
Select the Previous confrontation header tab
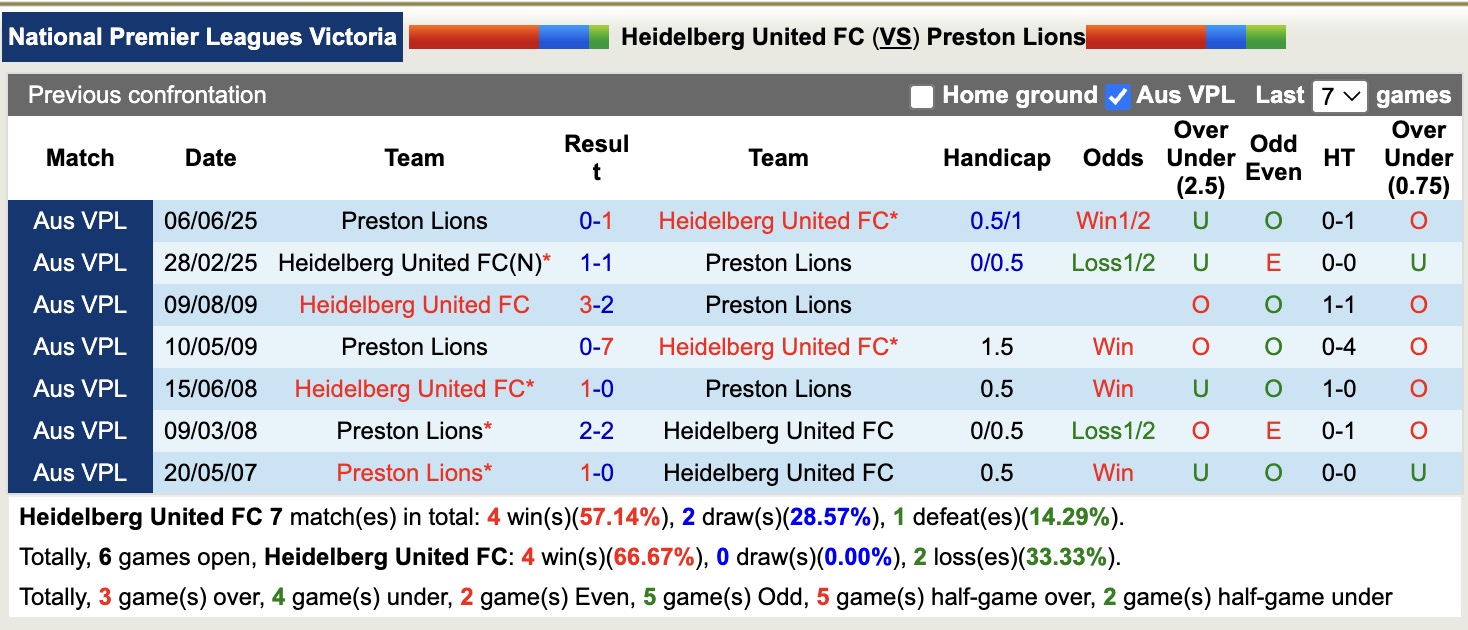point(146,95)
